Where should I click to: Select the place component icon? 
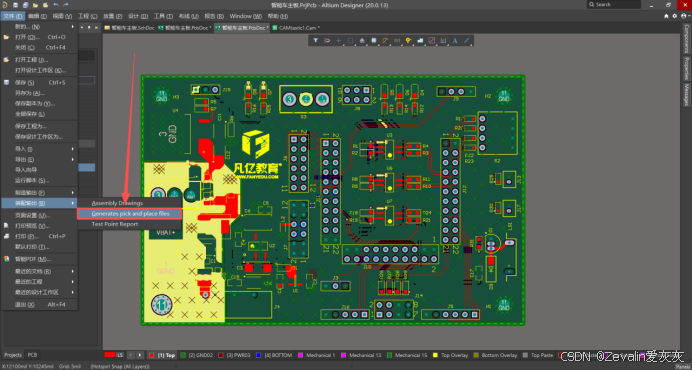pyautogui.click(x=374, y=41)
